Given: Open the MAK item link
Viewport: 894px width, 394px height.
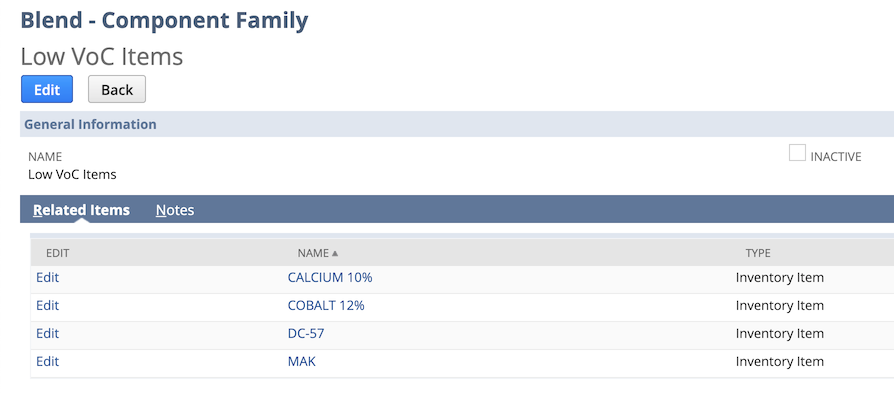Looking at the screenshot, I should point(302,361).
